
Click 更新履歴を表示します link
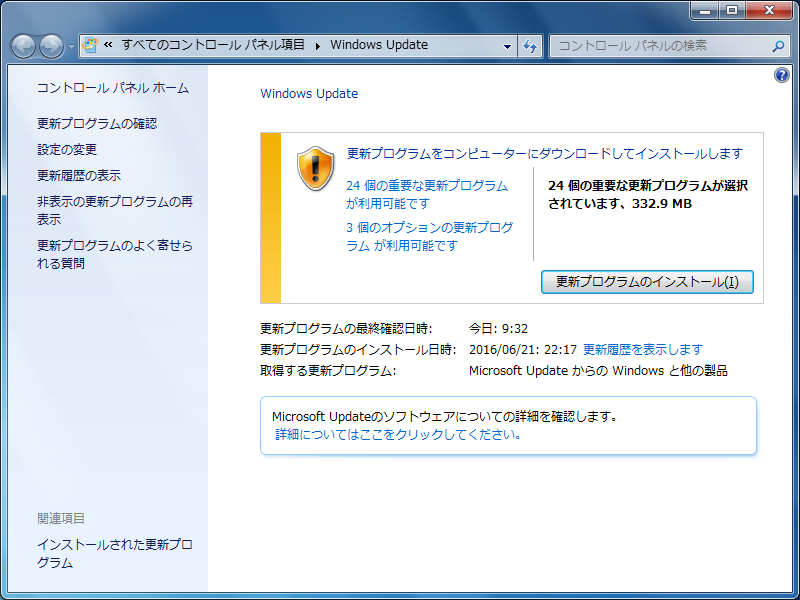[x=643, y=349]
